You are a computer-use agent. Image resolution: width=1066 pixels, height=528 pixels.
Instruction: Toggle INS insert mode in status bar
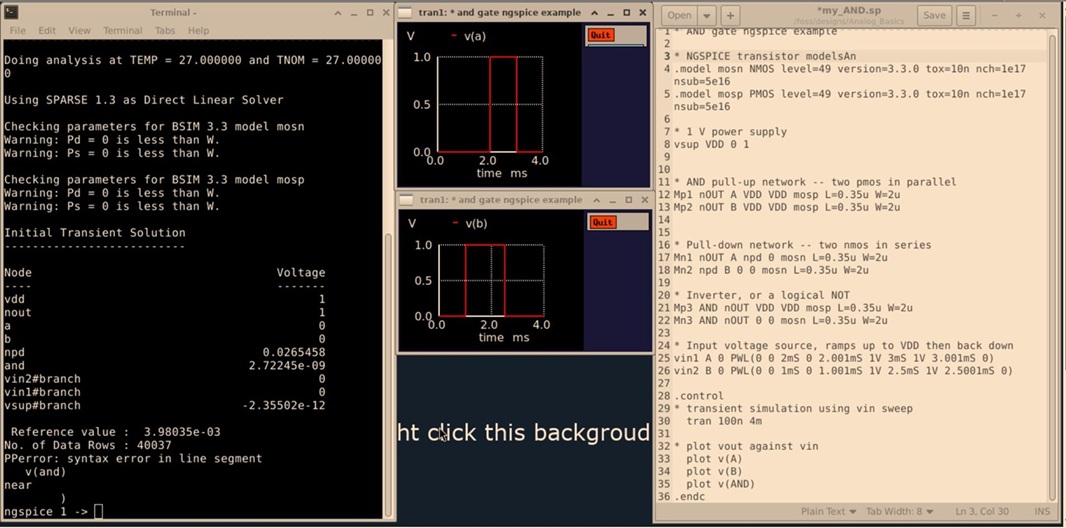point(1042,511)
